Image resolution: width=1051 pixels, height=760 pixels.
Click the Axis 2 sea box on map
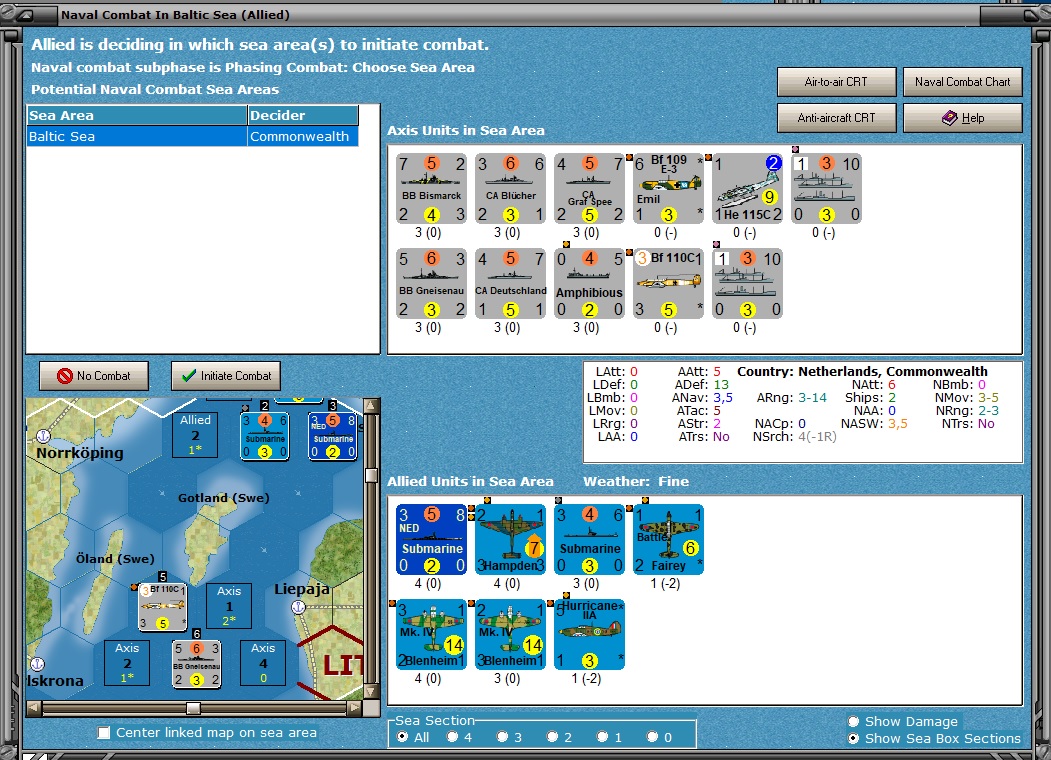pos(127,663)
